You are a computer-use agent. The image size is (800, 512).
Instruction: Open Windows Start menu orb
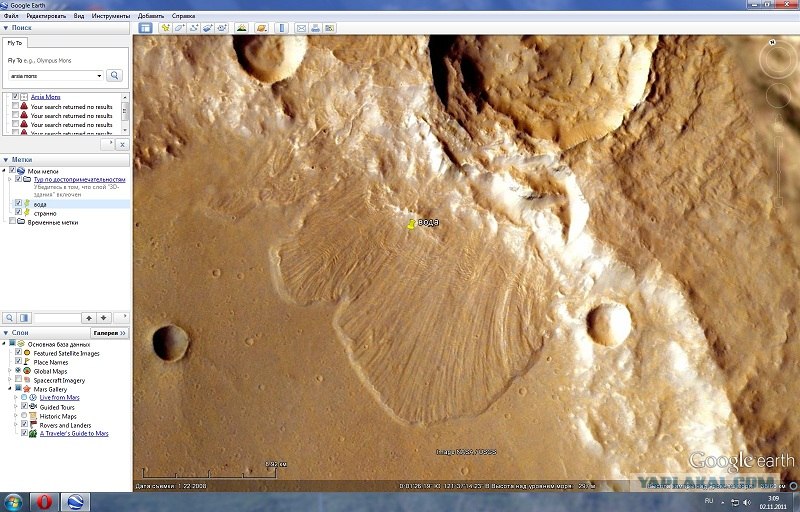(x=13, y=502)
